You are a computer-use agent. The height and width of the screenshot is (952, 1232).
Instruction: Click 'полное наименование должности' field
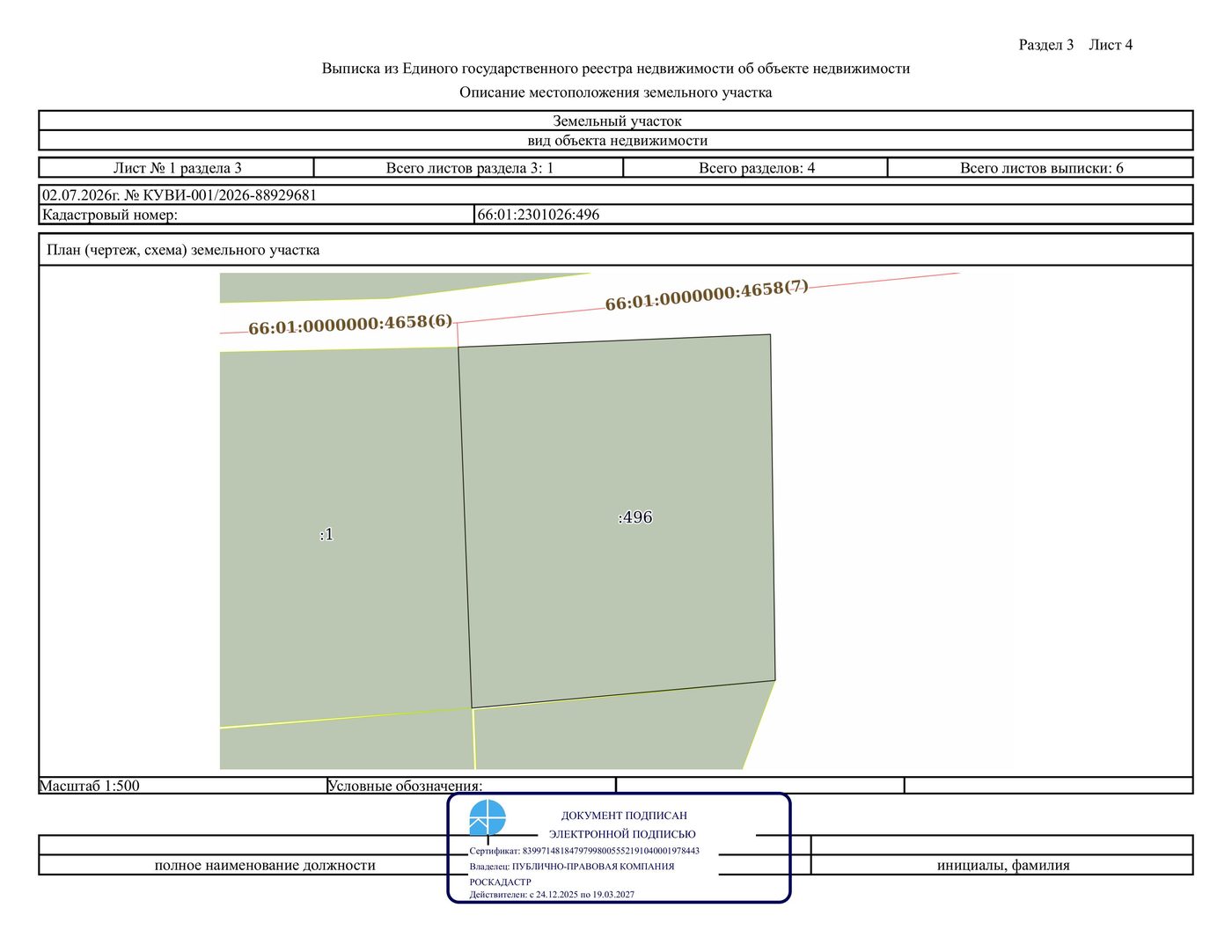pos(265,866)
